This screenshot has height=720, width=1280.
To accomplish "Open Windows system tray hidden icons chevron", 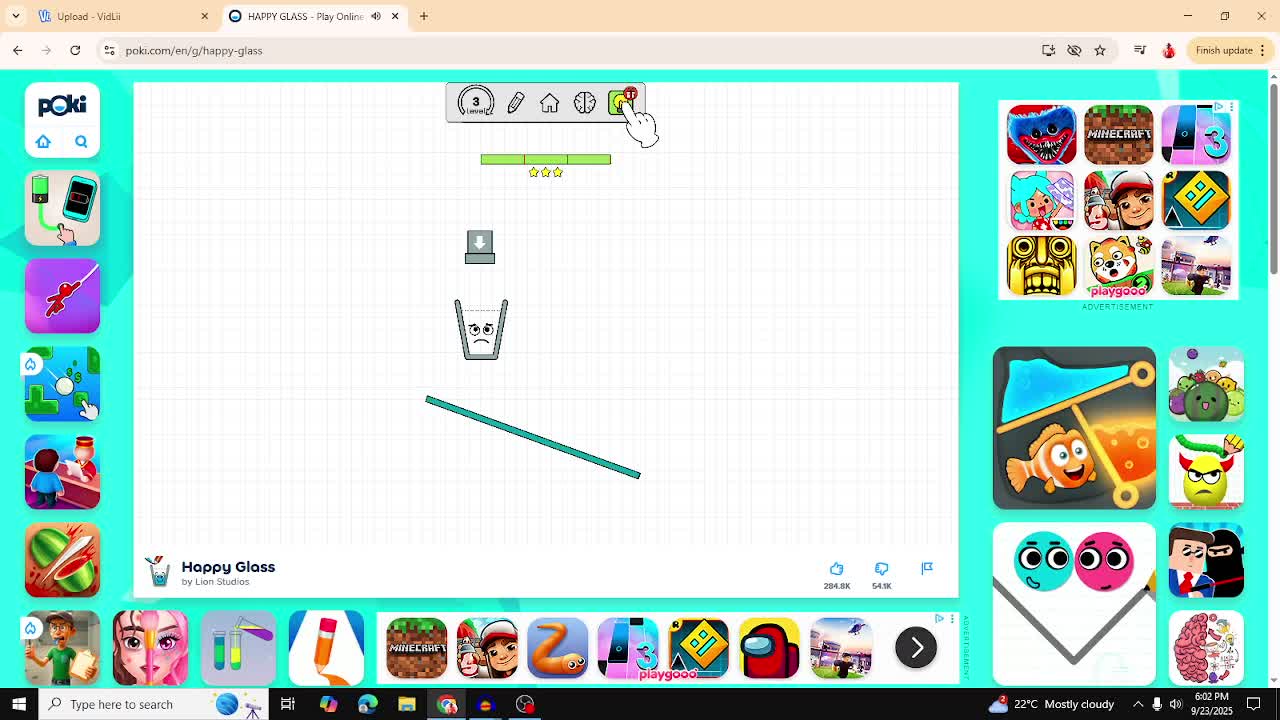I will click(1138, 704).
